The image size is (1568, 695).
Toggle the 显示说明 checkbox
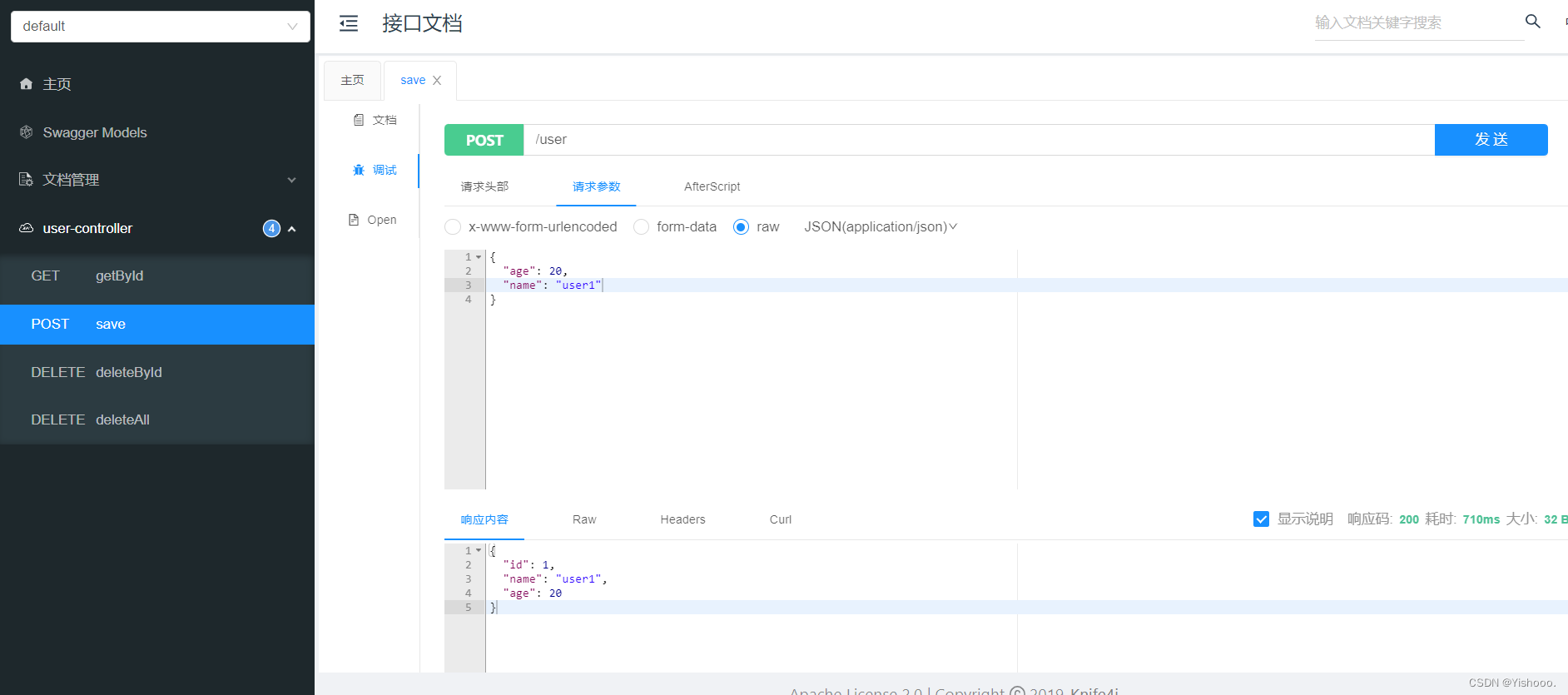1261,519
